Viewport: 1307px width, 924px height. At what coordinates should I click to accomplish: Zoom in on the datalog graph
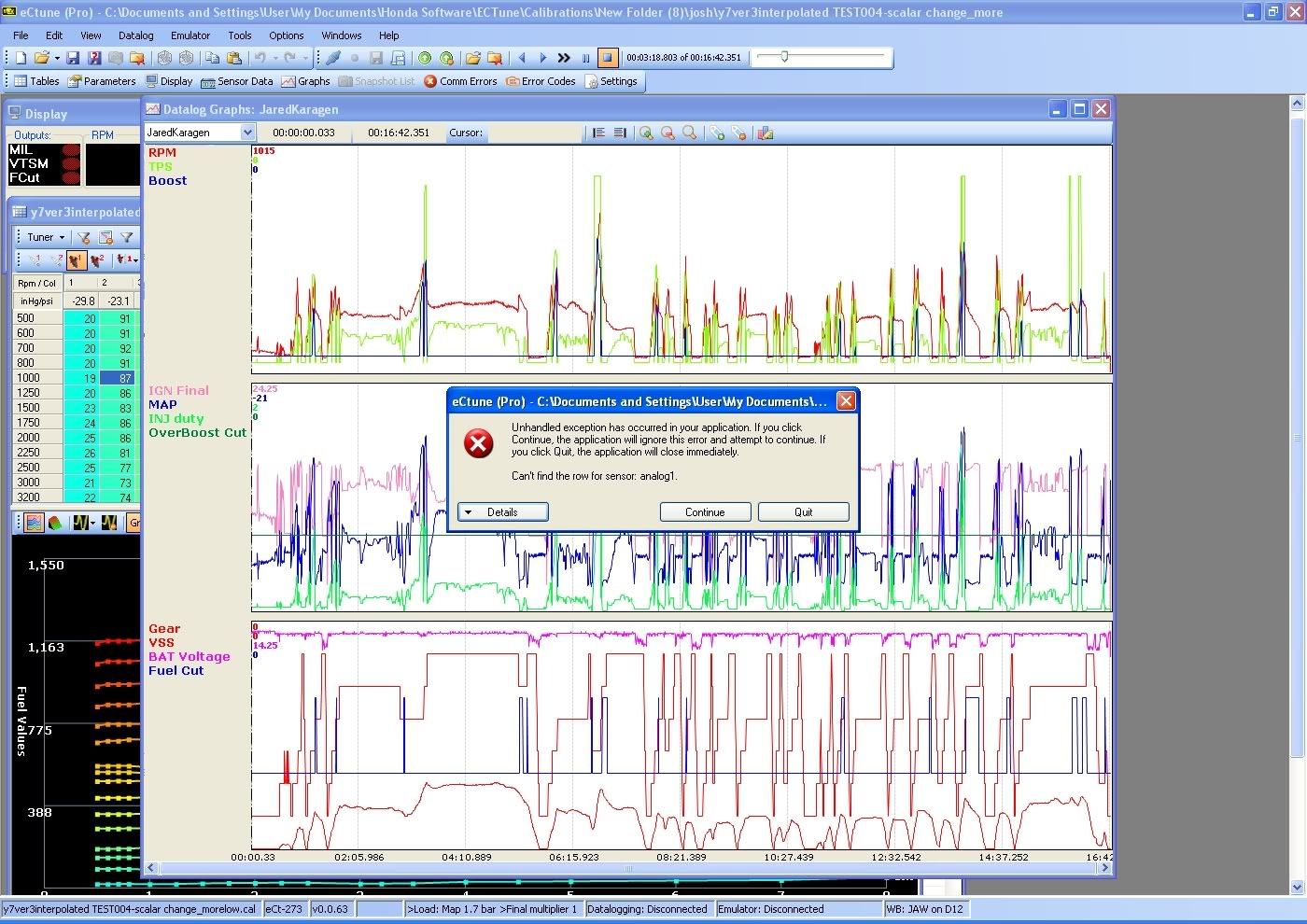(646, 133)
